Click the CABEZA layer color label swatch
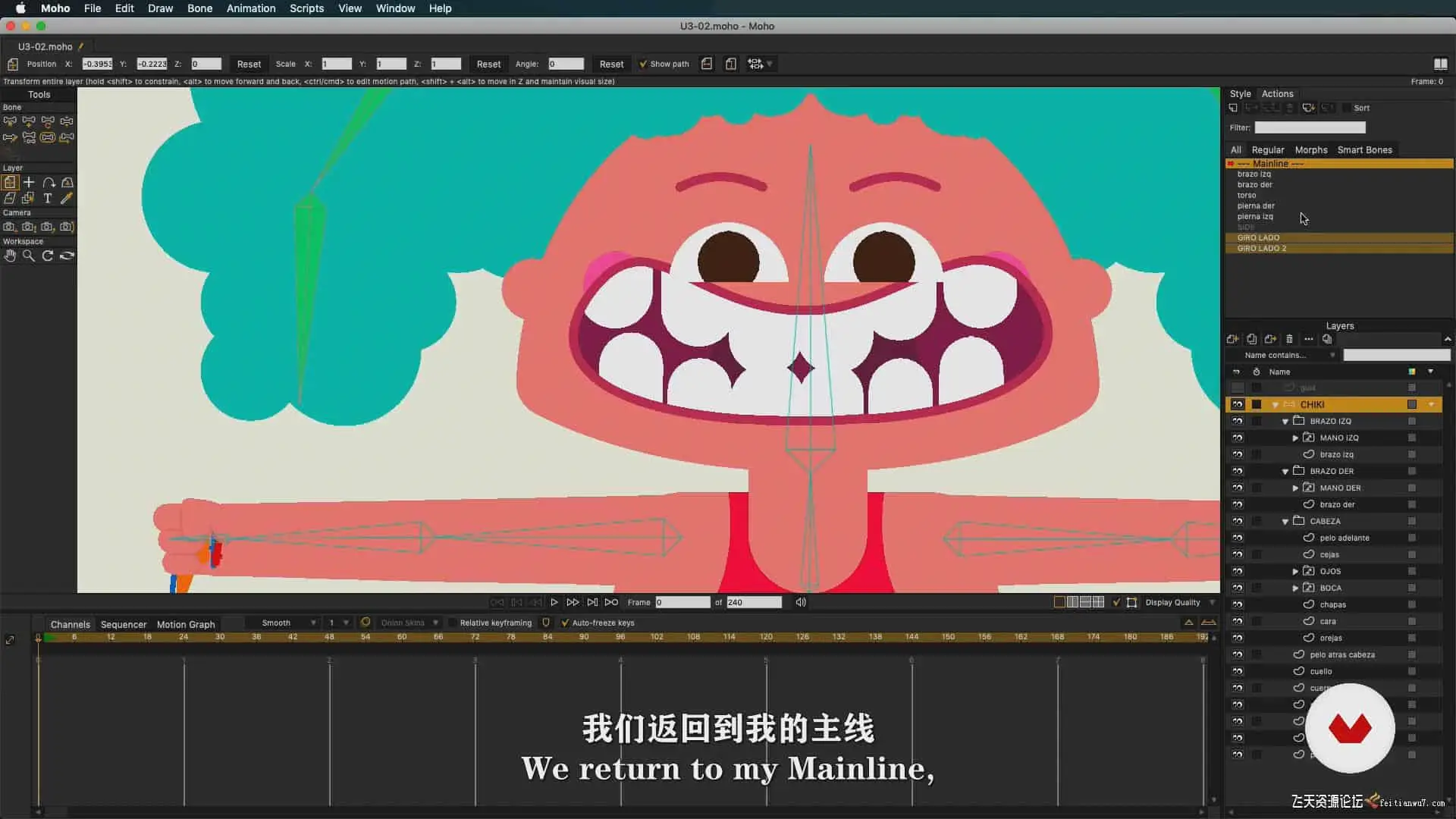The height and width of the screenshot is (819, 1456). click(1412, 522)
